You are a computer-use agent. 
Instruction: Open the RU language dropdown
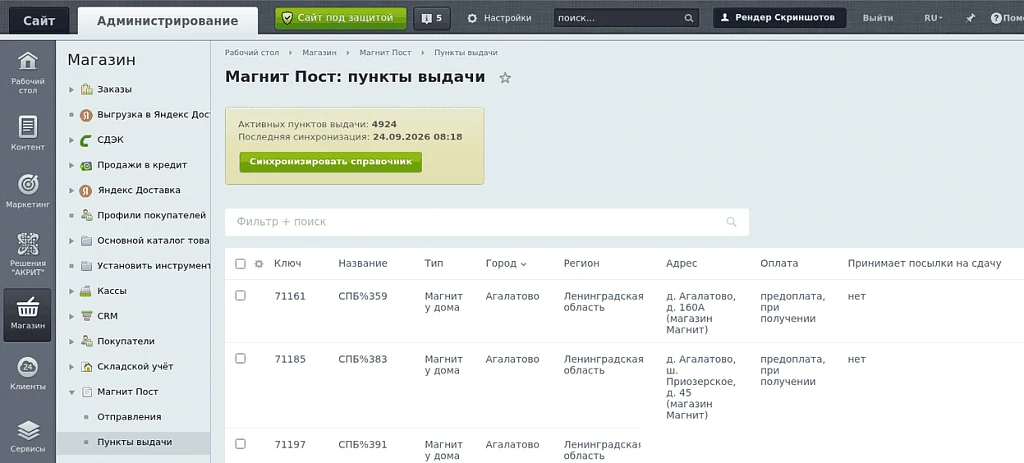click(933, 18)
